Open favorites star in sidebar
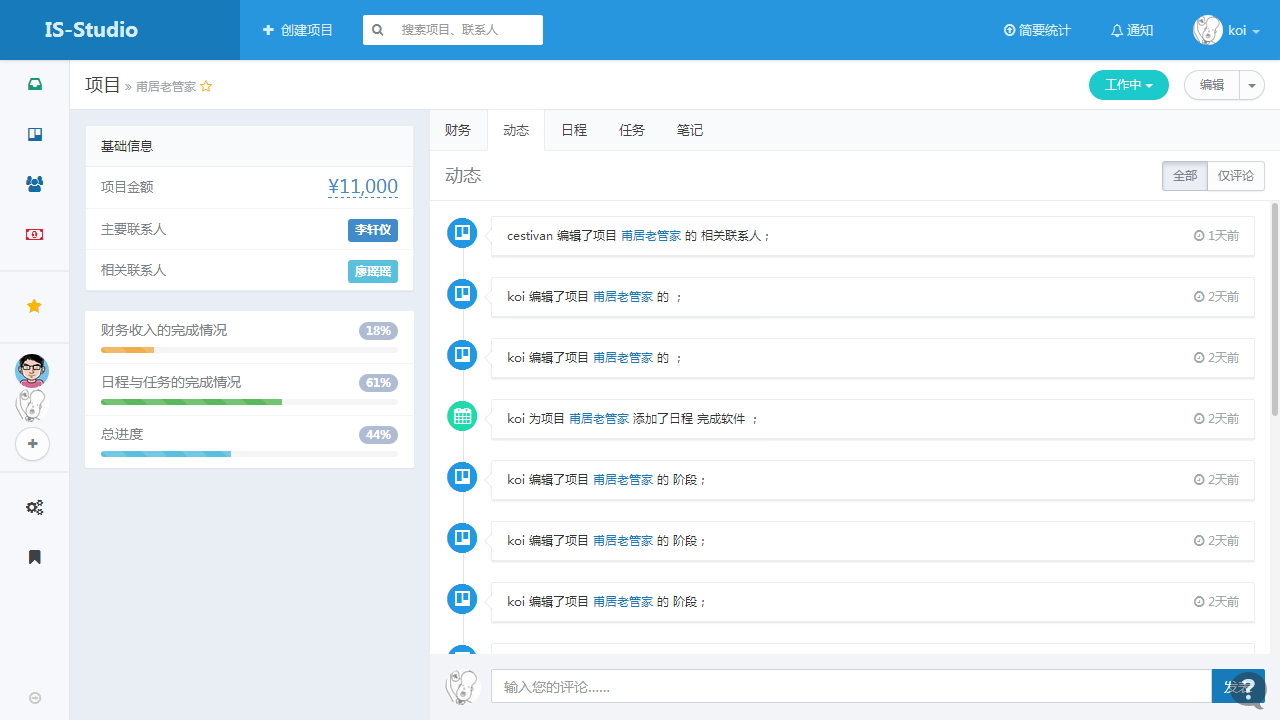 [34, 306]
